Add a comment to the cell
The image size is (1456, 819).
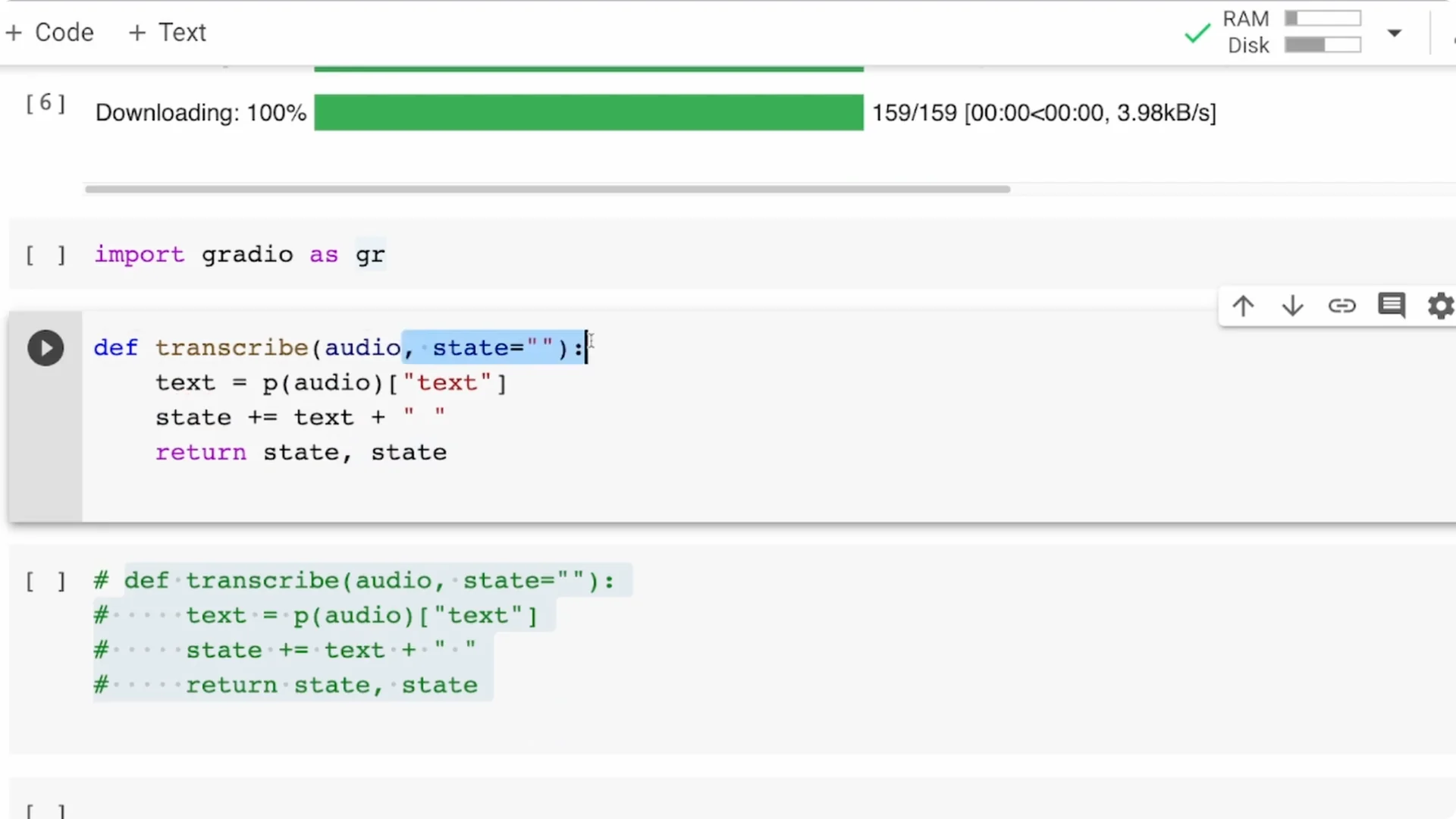[1392, 306]
